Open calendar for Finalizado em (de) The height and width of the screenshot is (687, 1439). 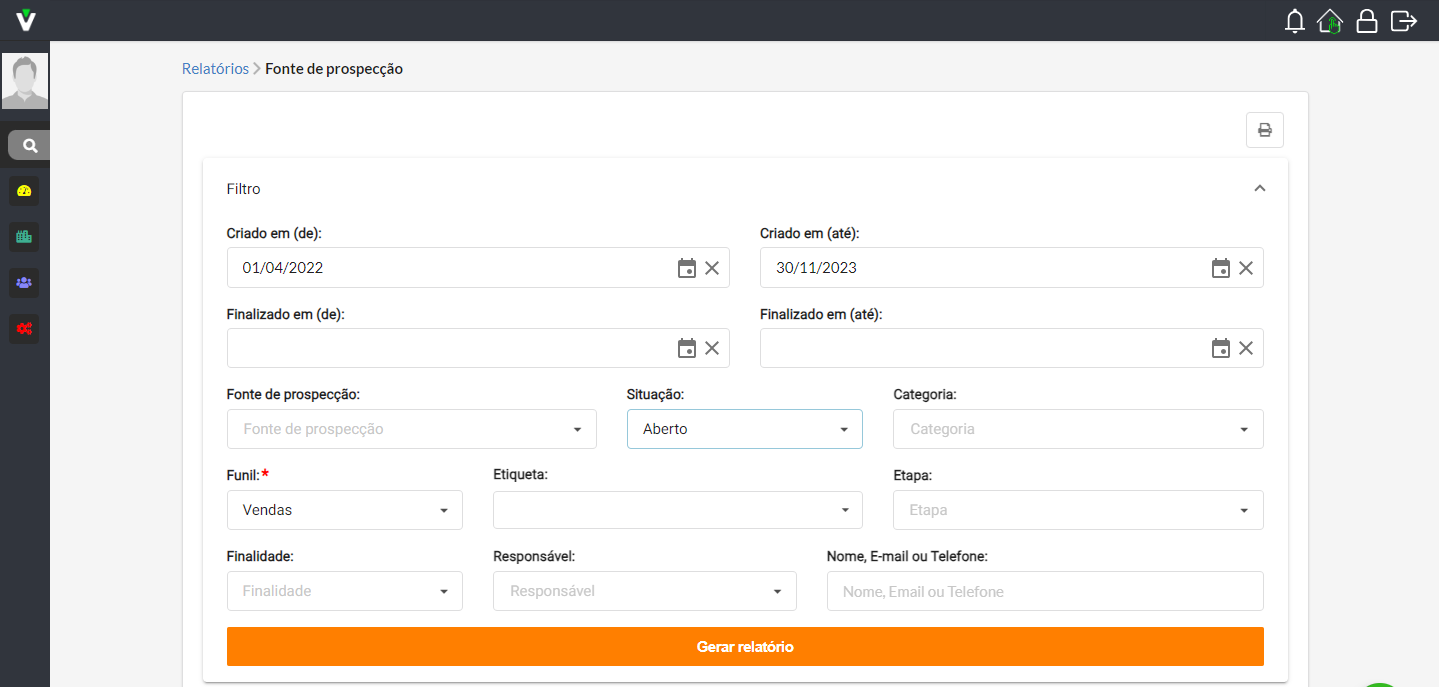pyautogui.click(x=687, y=348)
